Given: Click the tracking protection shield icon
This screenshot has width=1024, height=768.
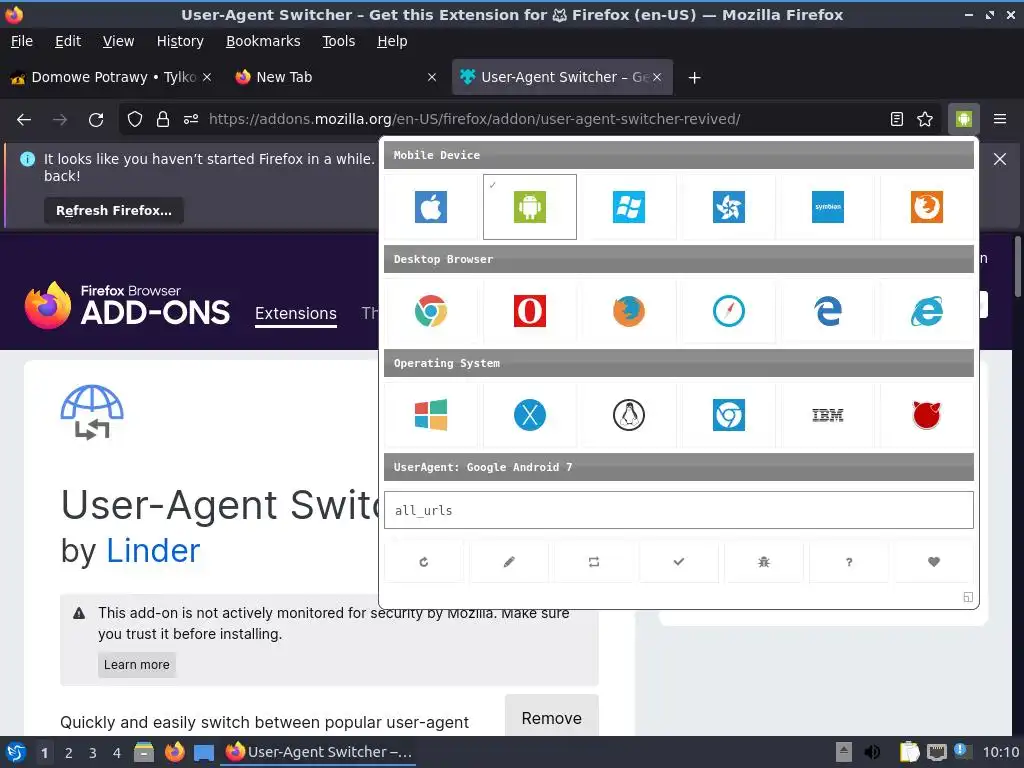Looking at the screenshot, I should [x=135, y=119].
